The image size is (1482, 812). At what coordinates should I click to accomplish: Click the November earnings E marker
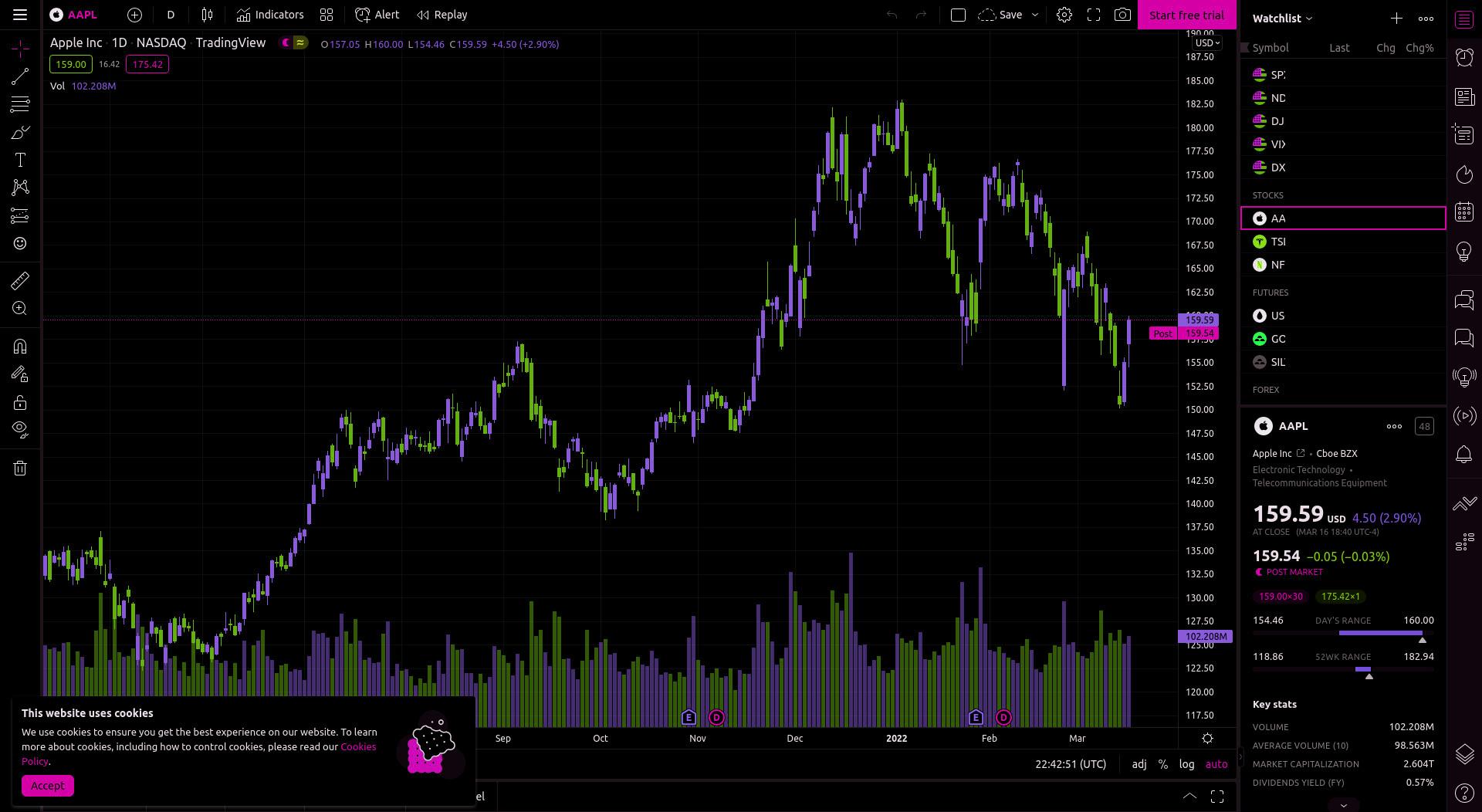[x=689, y=718]
